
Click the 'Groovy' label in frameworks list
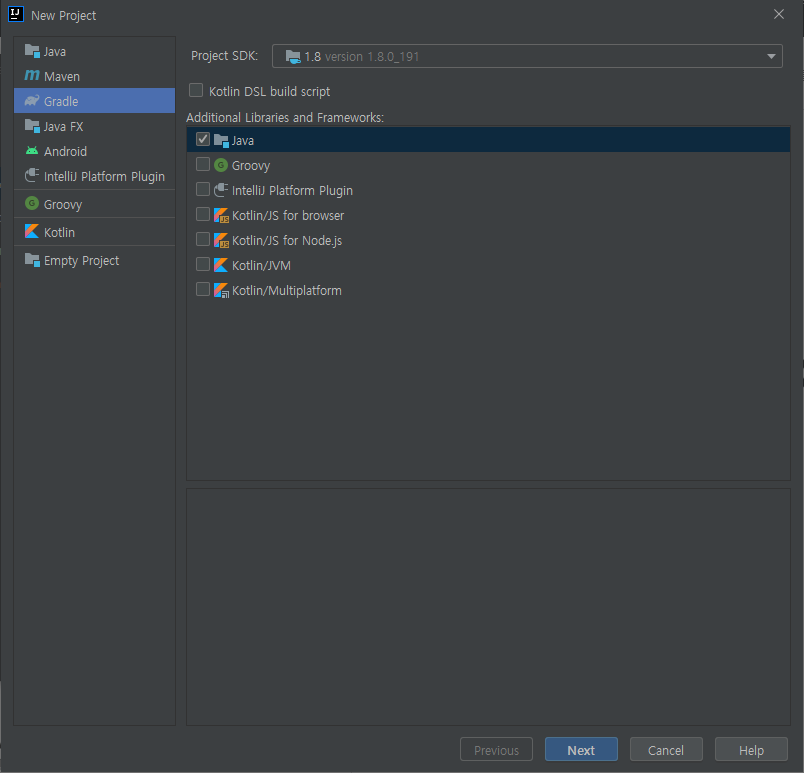(251, 166)
